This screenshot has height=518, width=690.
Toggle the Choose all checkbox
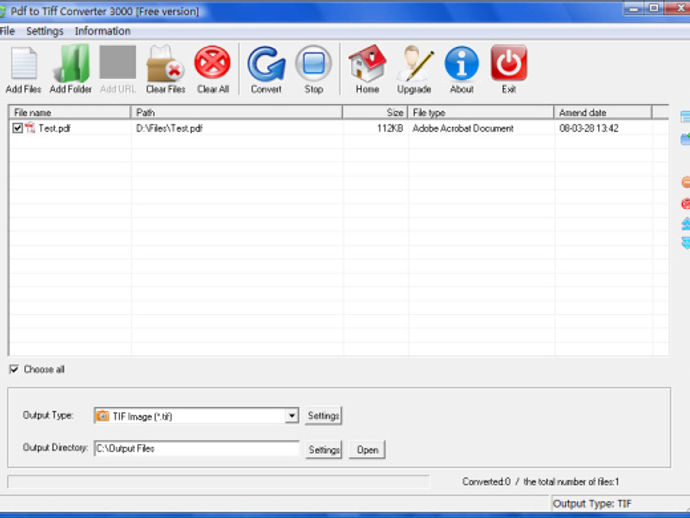[14, 369]
